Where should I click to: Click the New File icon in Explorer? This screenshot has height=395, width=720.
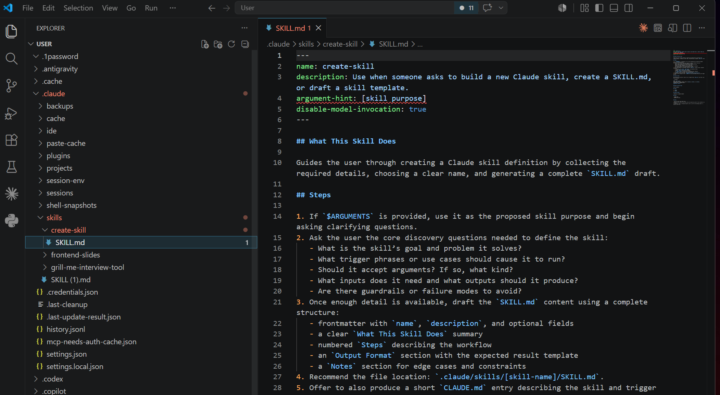(x=205, y=44)
